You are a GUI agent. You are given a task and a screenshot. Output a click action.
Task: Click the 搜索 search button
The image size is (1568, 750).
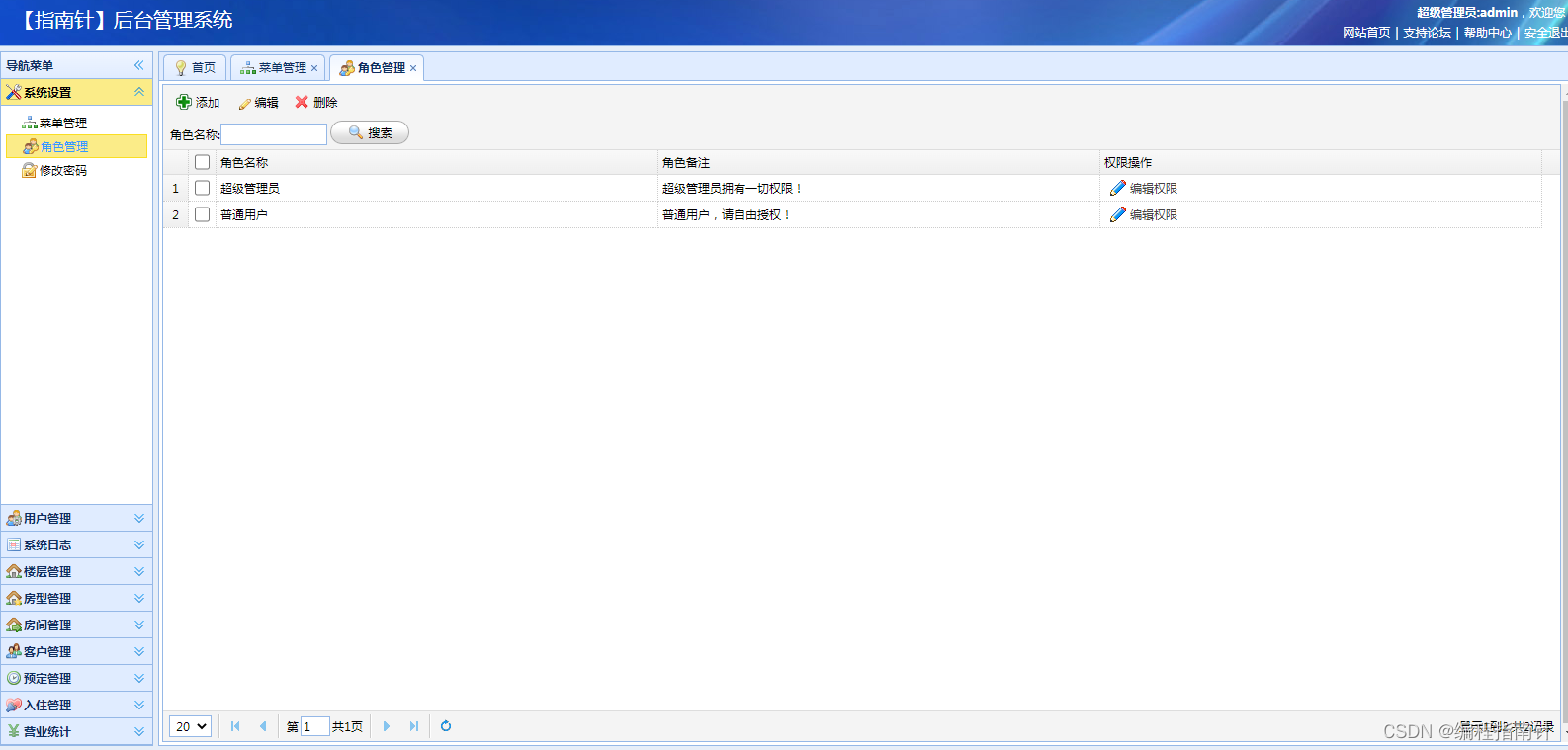[370, 132]
